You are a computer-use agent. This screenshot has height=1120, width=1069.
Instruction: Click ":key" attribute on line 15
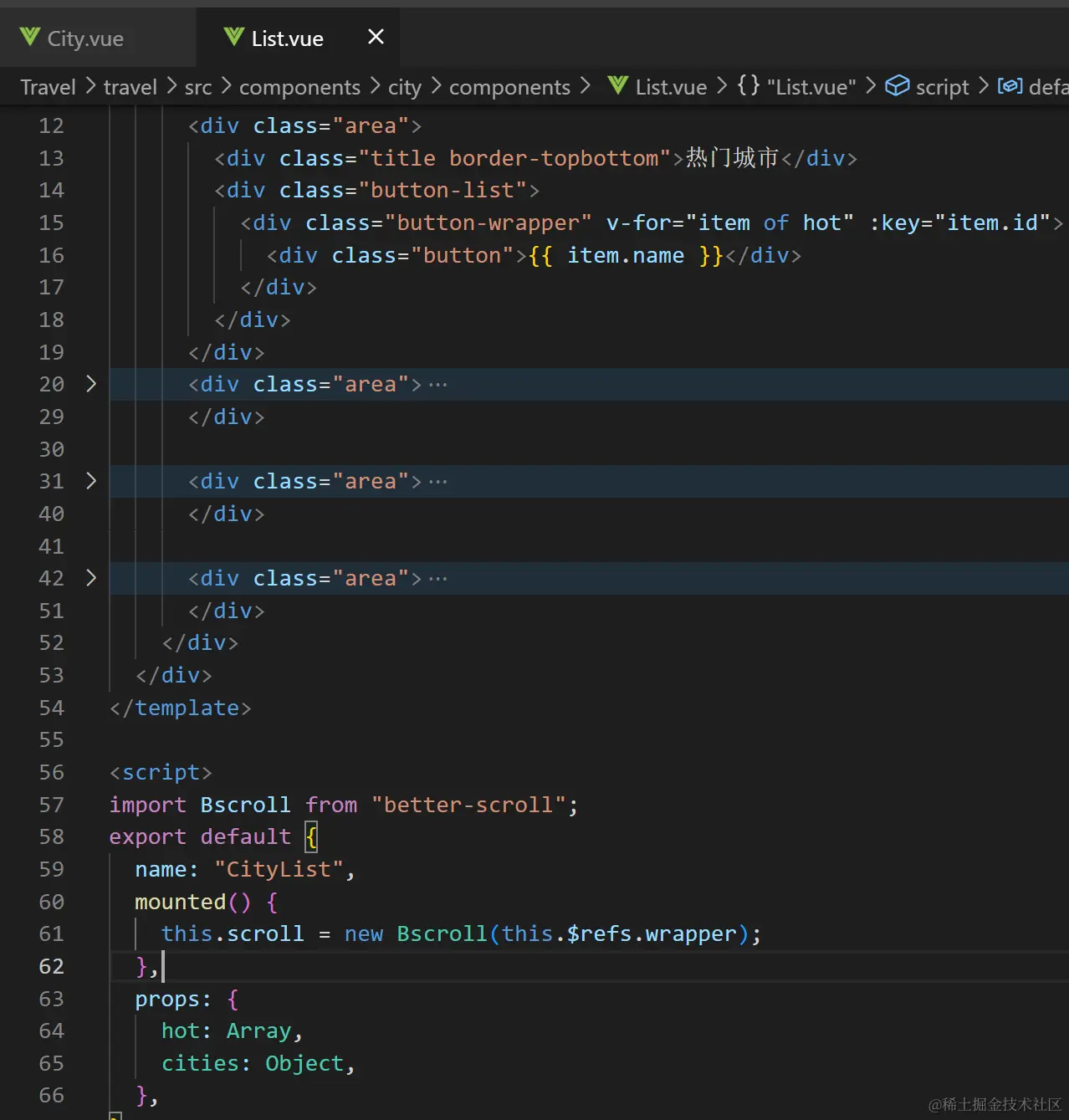(895, 222)
